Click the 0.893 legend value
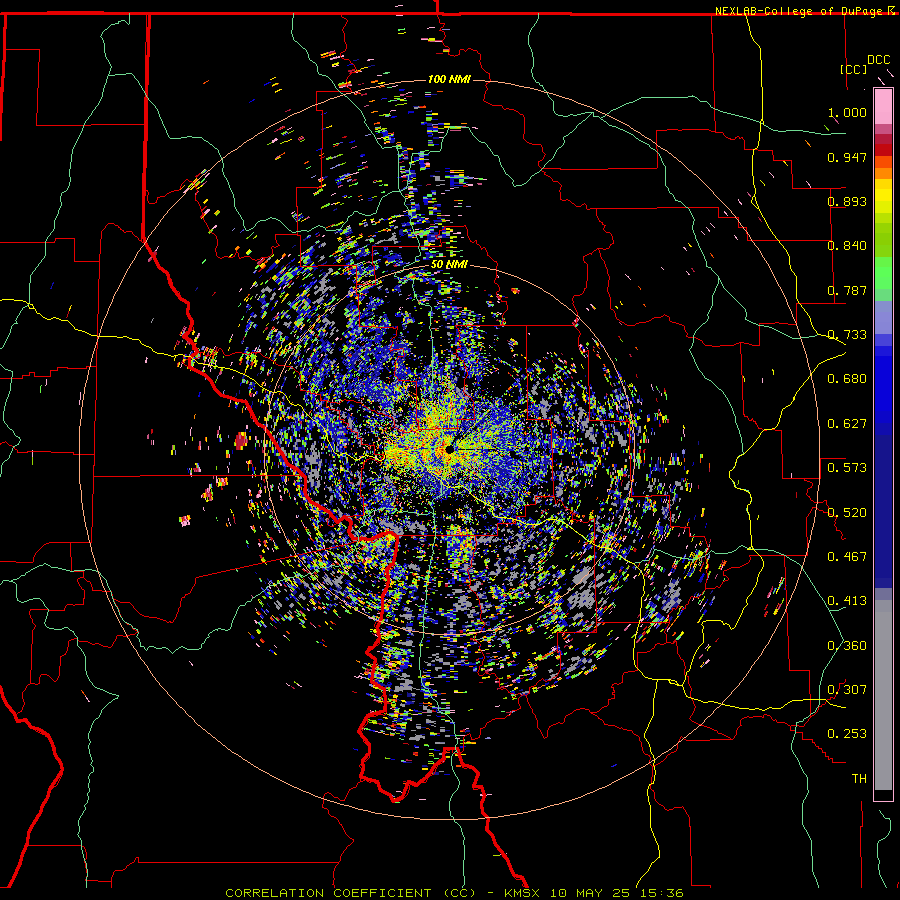This screenshot has width=900, height=900. (x=847, y=201)
